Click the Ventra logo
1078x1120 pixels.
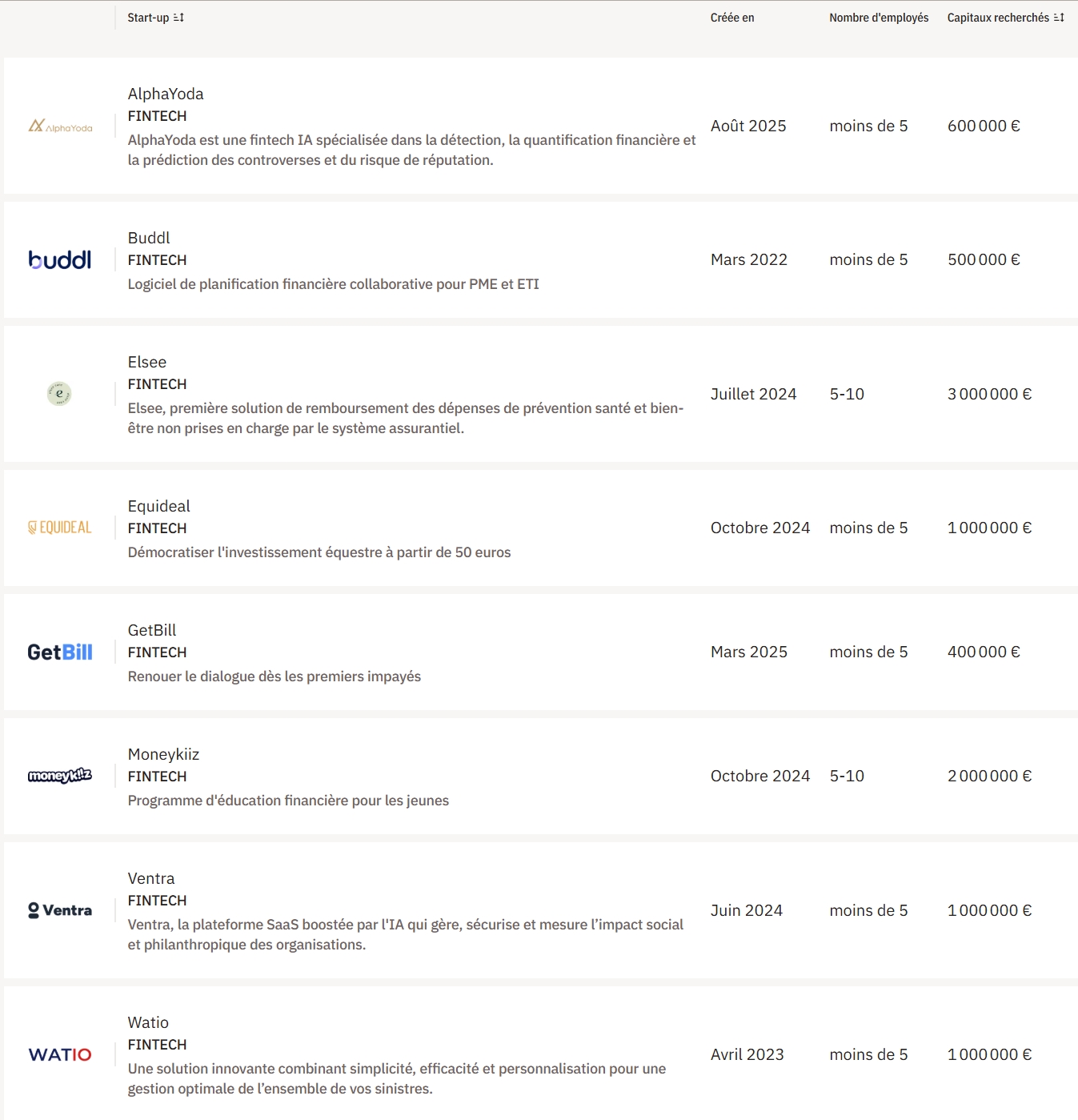coord(60,910)
